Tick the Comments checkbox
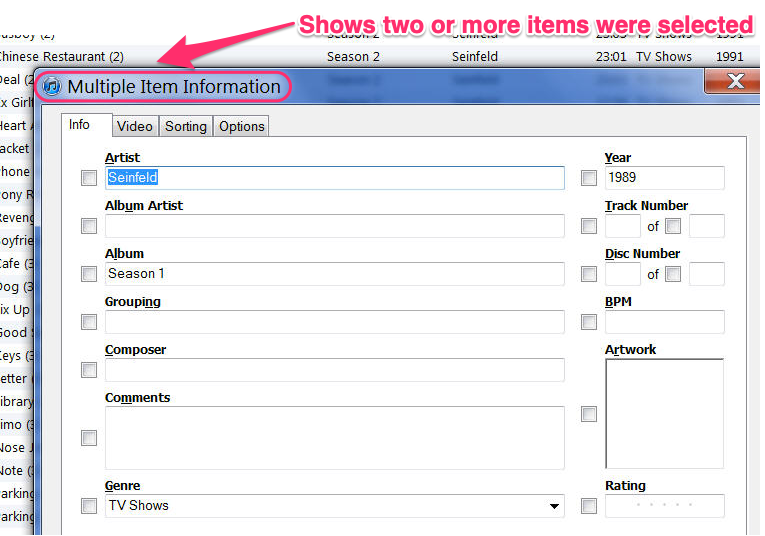This screenshot has height=536, width=765. 89,438
